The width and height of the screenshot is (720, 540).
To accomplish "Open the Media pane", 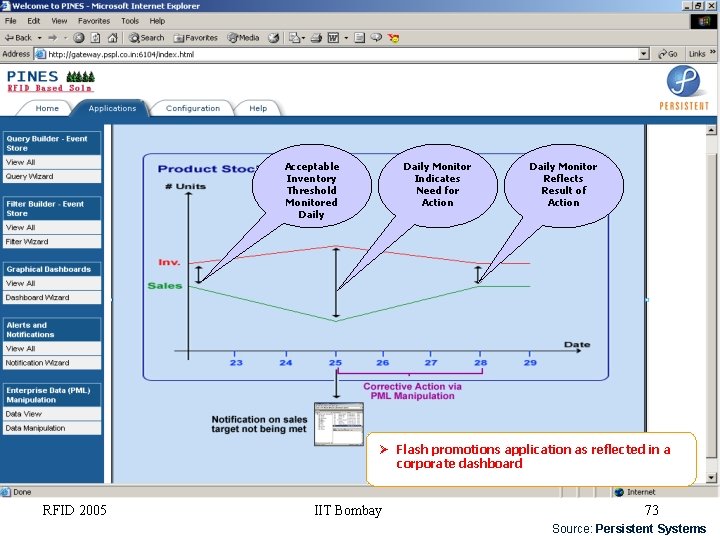I will click(x=244, y=38).
